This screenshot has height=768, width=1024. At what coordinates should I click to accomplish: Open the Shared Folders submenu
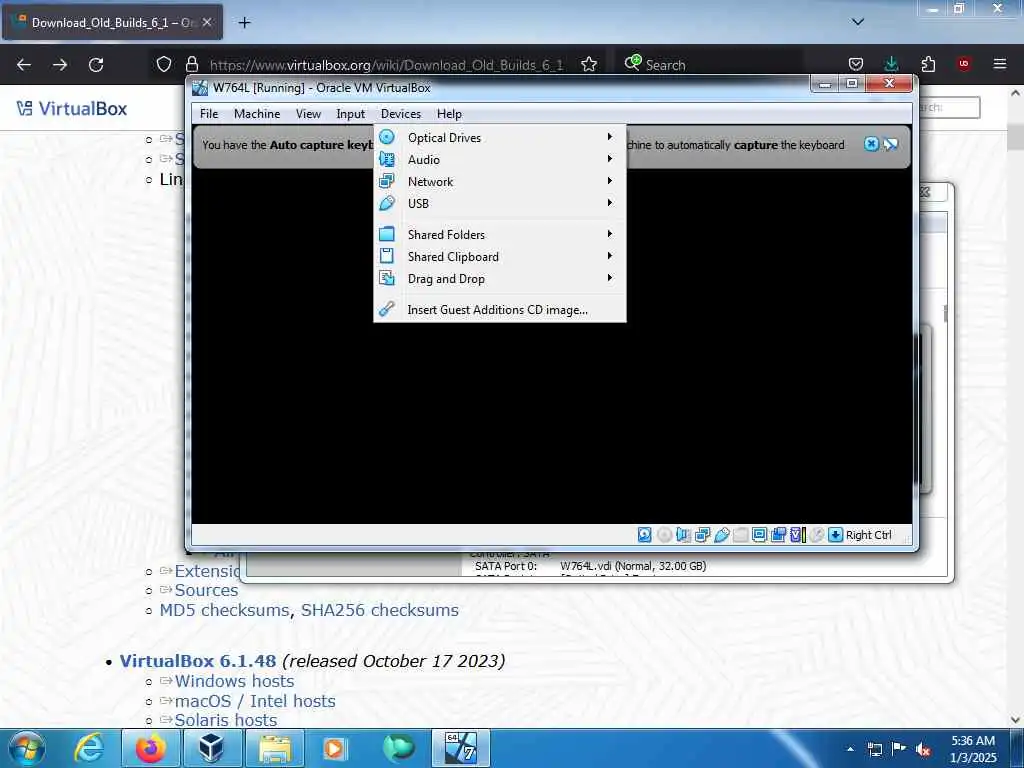point(500,234)
